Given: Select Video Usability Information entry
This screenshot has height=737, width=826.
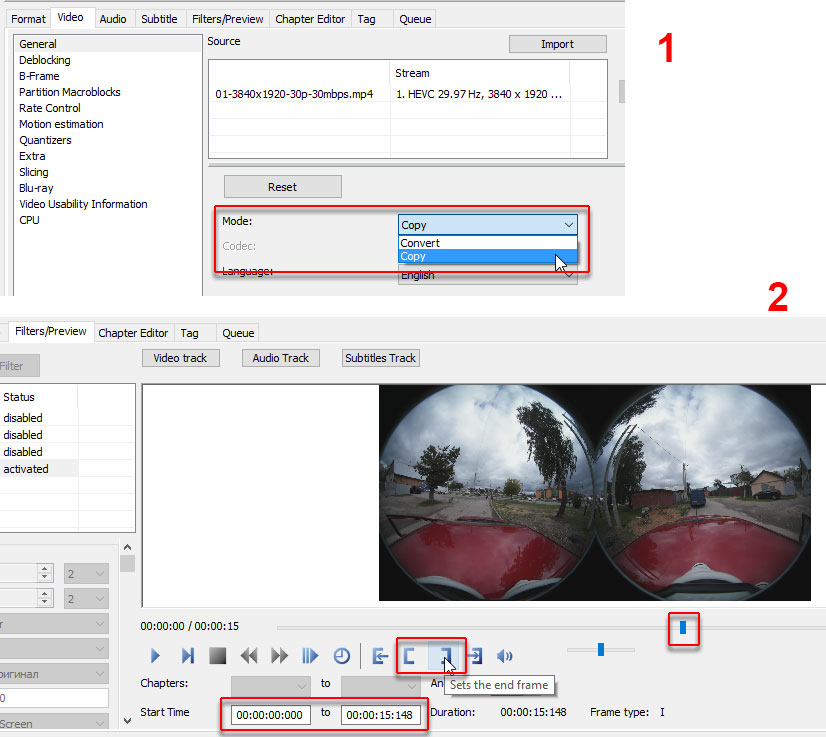Looking at the screenshot, I should 107,204.
